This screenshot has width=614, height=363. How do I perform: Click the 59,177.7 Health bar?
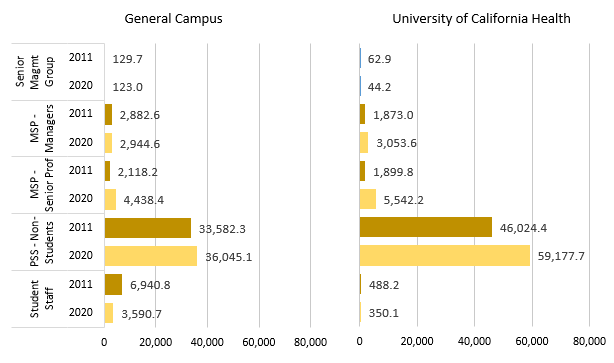click(x=445, y=256)
